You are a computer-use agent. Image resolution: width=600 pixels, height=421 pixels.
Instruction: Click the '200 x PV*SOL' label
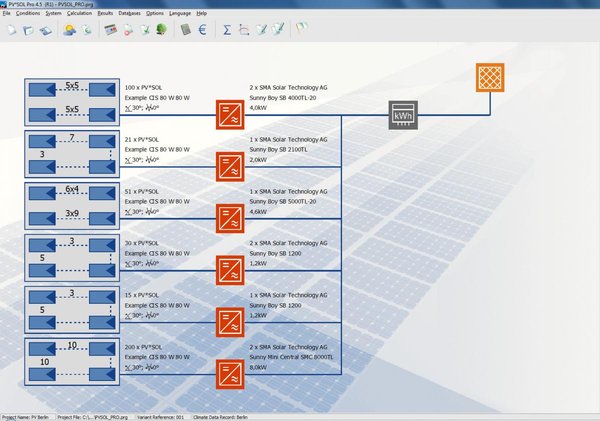143,347
